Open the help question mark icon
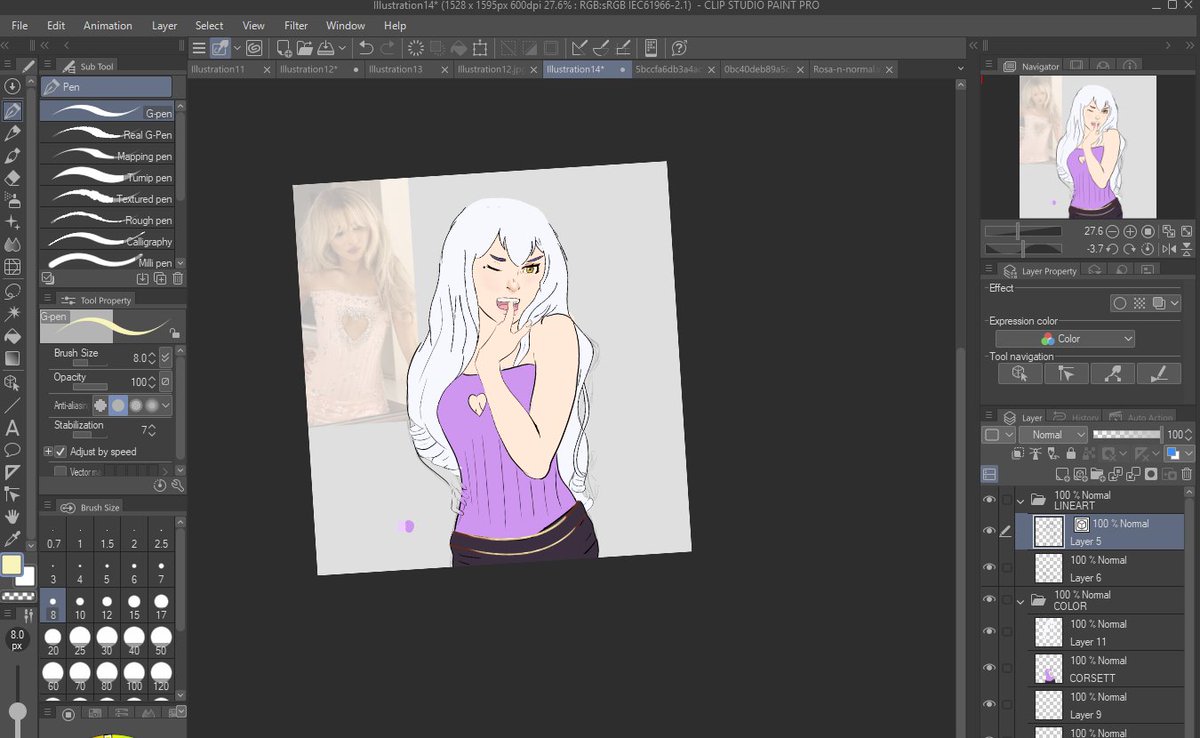 coord(679,47)
